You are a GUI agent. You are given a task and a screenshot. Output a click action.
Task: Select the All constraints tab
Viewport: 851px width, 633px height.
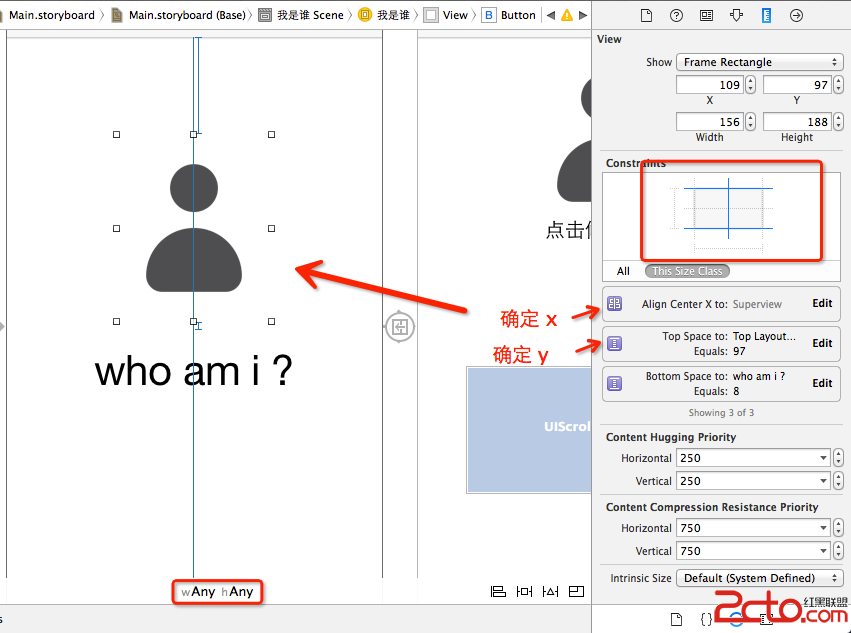[x=623, y=271]
